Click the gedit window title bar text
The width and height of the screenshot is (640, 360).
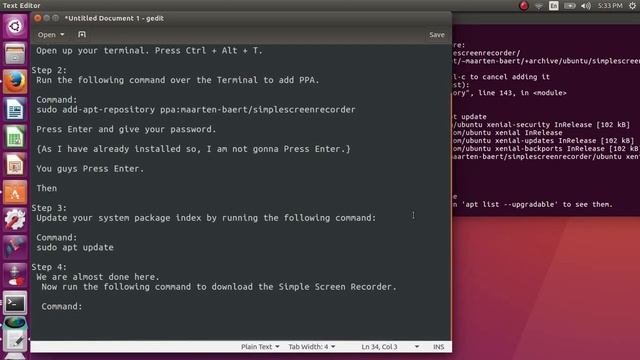pos(114,18)
